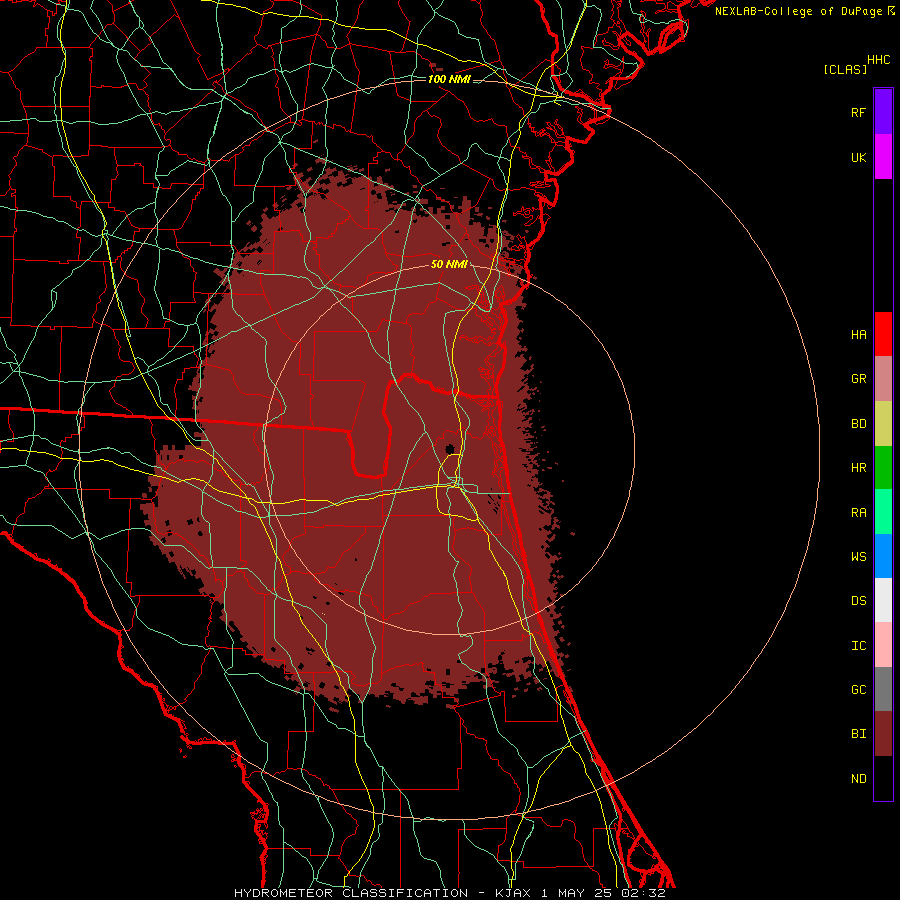The width and height of the screenshot is (900, 900).
Task: Click the HYDROMETEOR CLASSIFICATION title text
Action: (351, 893)
